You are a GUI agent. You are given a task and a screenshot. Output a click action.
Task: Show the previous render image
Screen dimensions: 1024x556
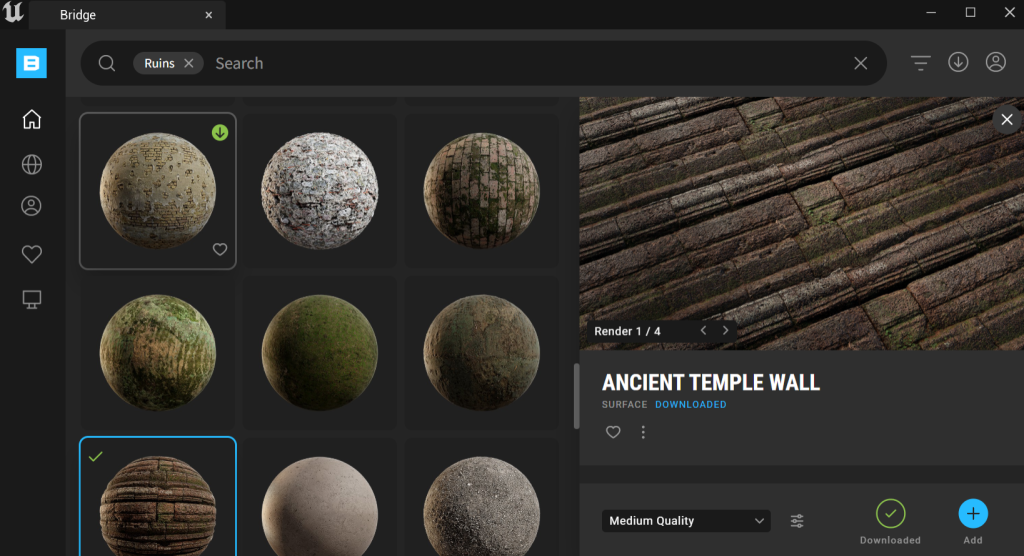[x=703, y=331]
